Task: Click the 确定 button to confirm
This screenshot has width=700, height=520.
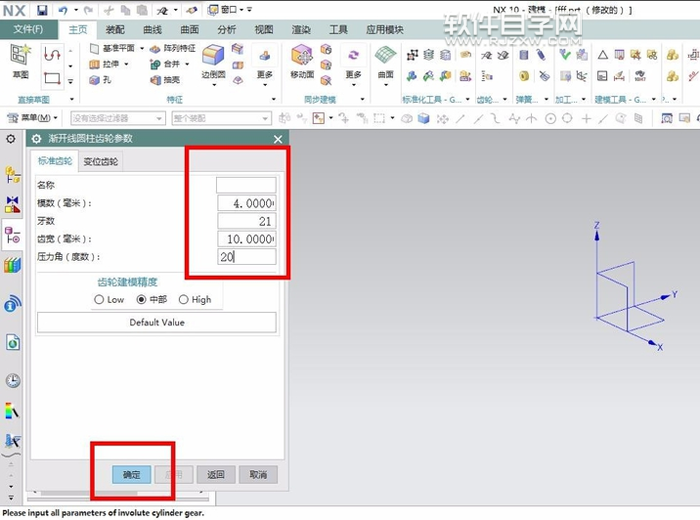Action: pyautogui.click(x=132, y=475)
